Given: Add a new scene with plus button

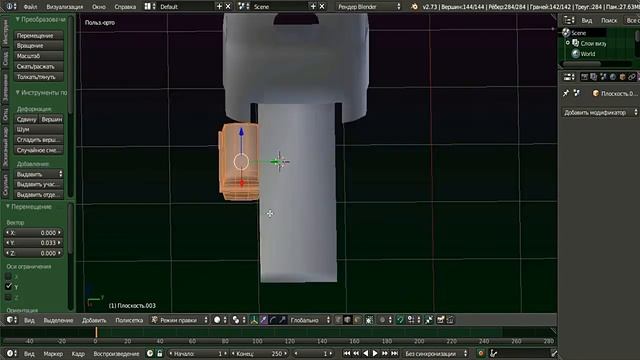Looking at the screenshot, I should tap(313, 6).
